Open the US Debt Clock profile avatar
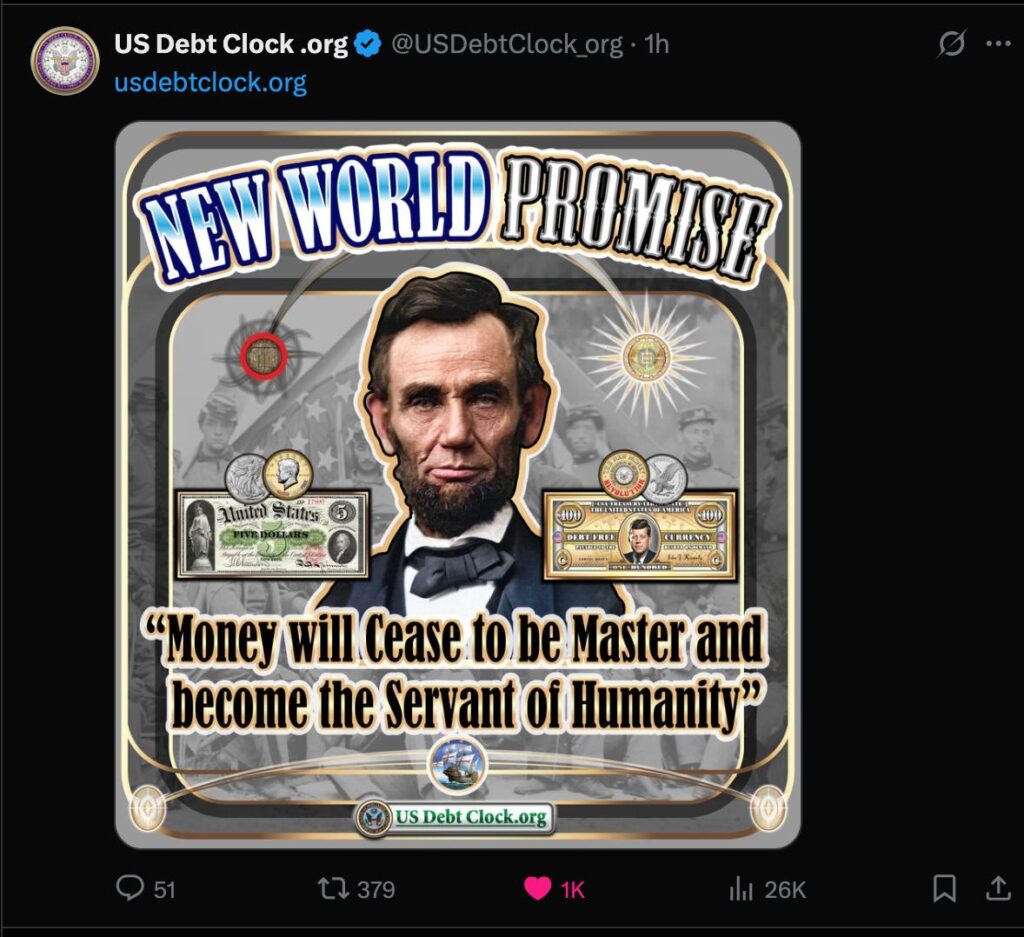The height and width of the screenshot is (937, 1024). (65, 61)
